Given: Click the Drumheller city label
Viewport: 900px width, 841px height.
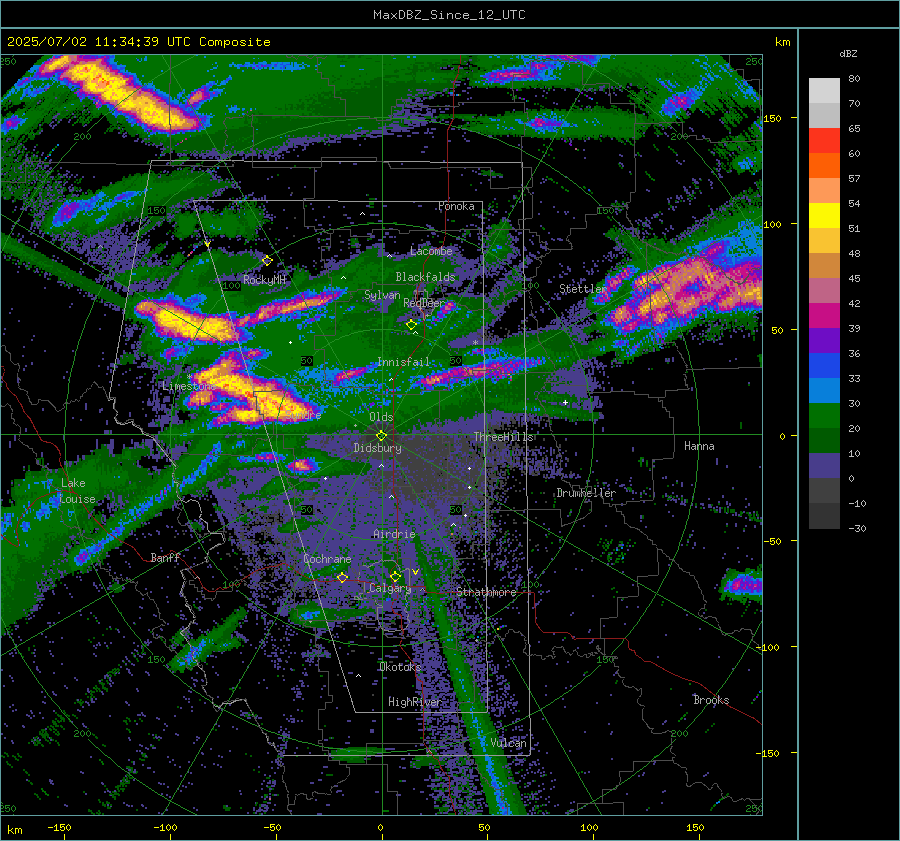Looking at the screenshot, I should pos(586,493).
